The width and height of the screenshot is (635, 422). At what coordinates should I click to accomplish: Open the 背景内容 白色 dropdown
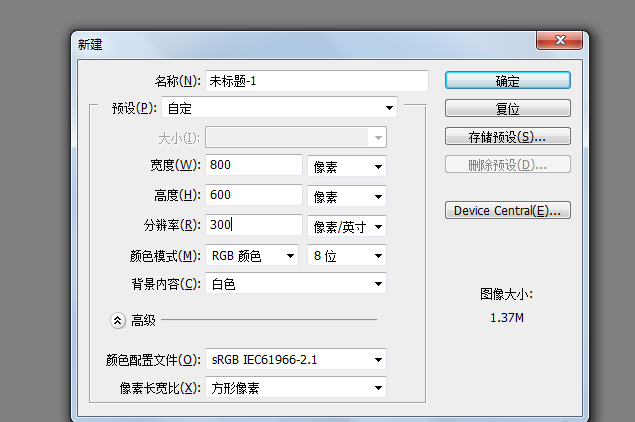296,283
